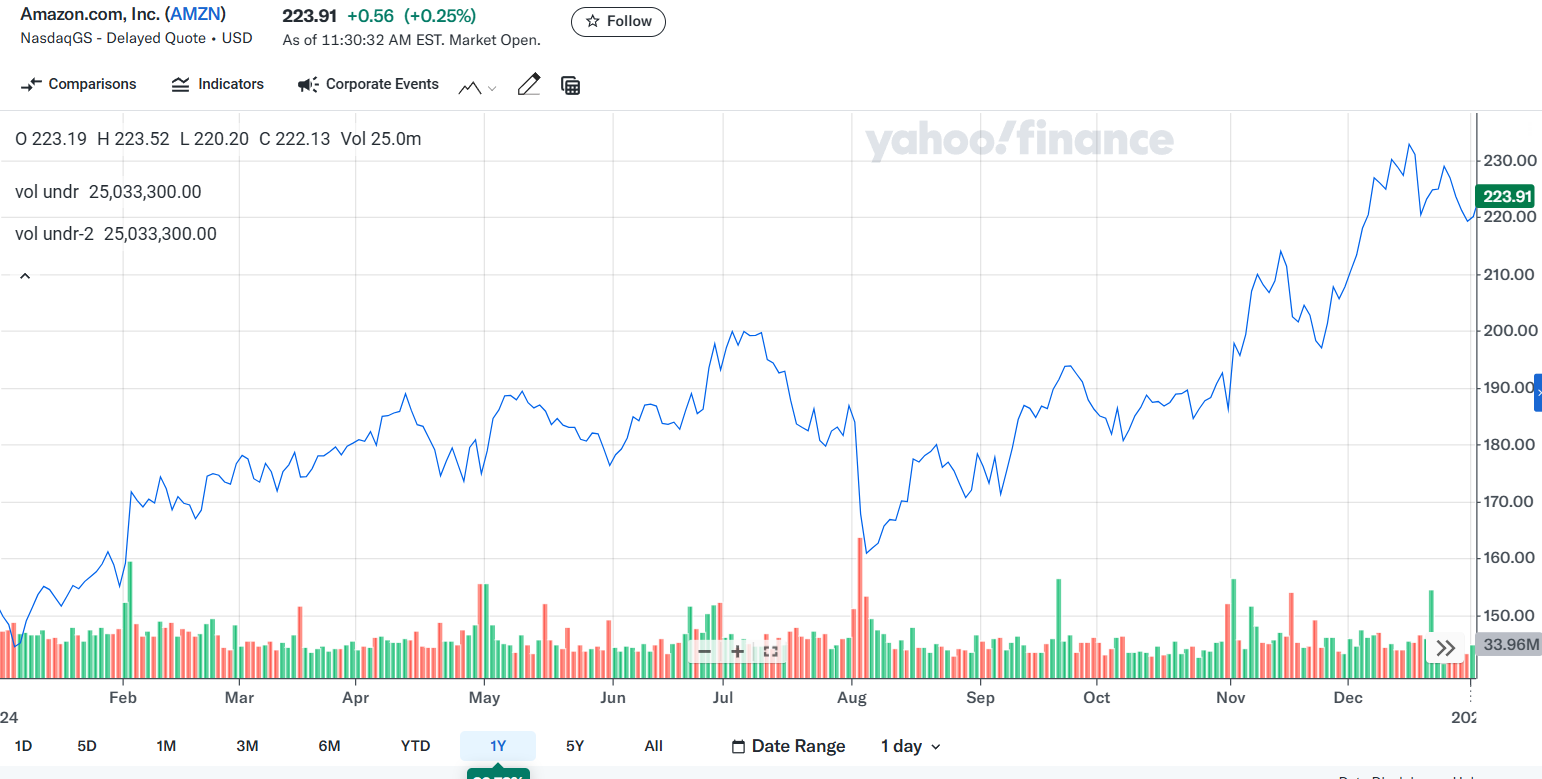This screenshot has width=1542, height=779.
Task: Collapse the indicator legend with the chevron
Action: click(25, 276)
